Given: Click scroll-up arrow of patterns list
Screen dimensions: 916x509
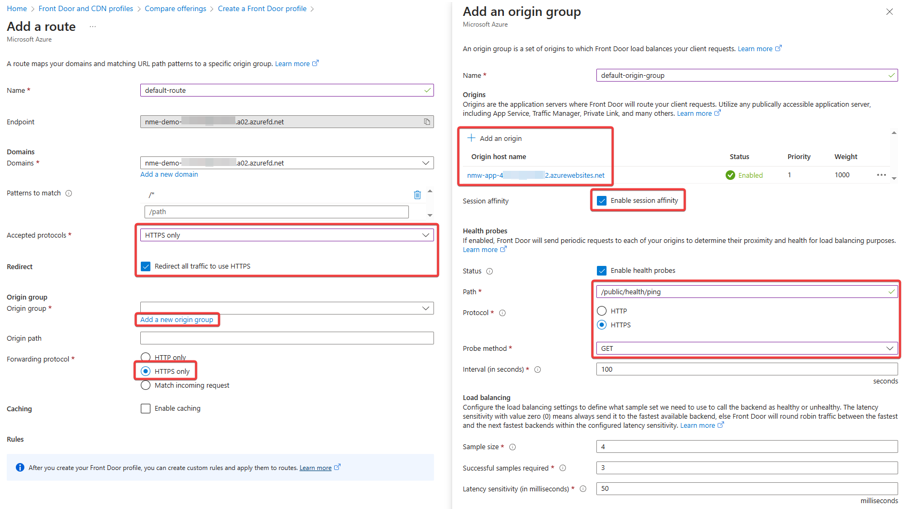Looking at the screenshot, I should click(430, 191).
